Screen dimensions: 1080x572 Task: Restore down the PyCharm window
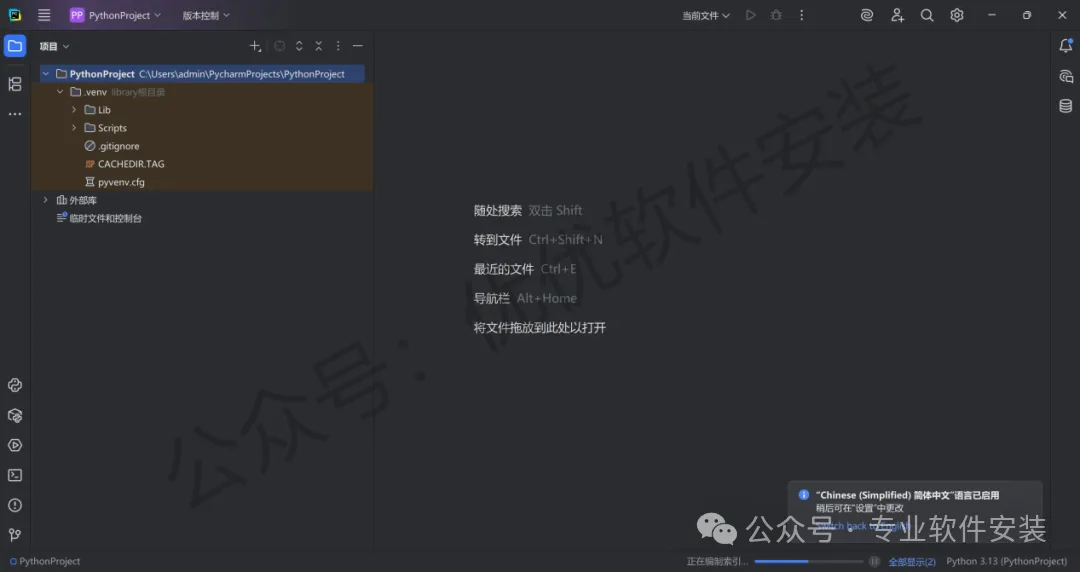coord(1026,15)
